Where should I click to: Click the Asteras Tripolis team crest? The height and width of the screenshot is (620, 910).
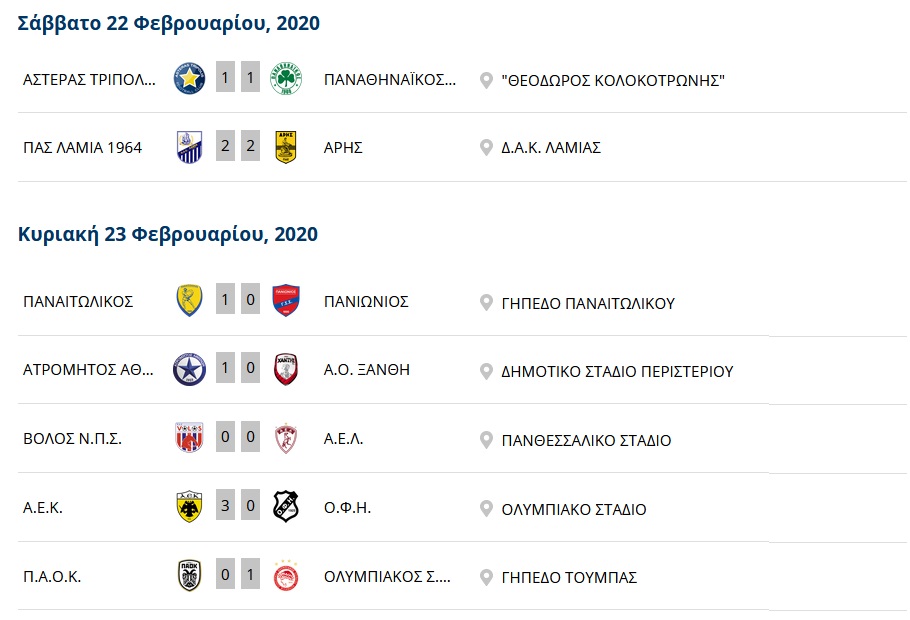click(x=189, y=78)
